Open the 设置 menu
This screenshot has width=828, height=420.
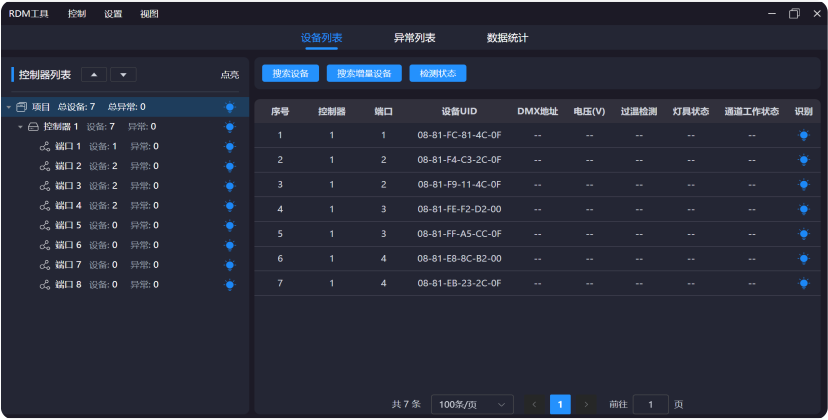(x=113, y=14)
